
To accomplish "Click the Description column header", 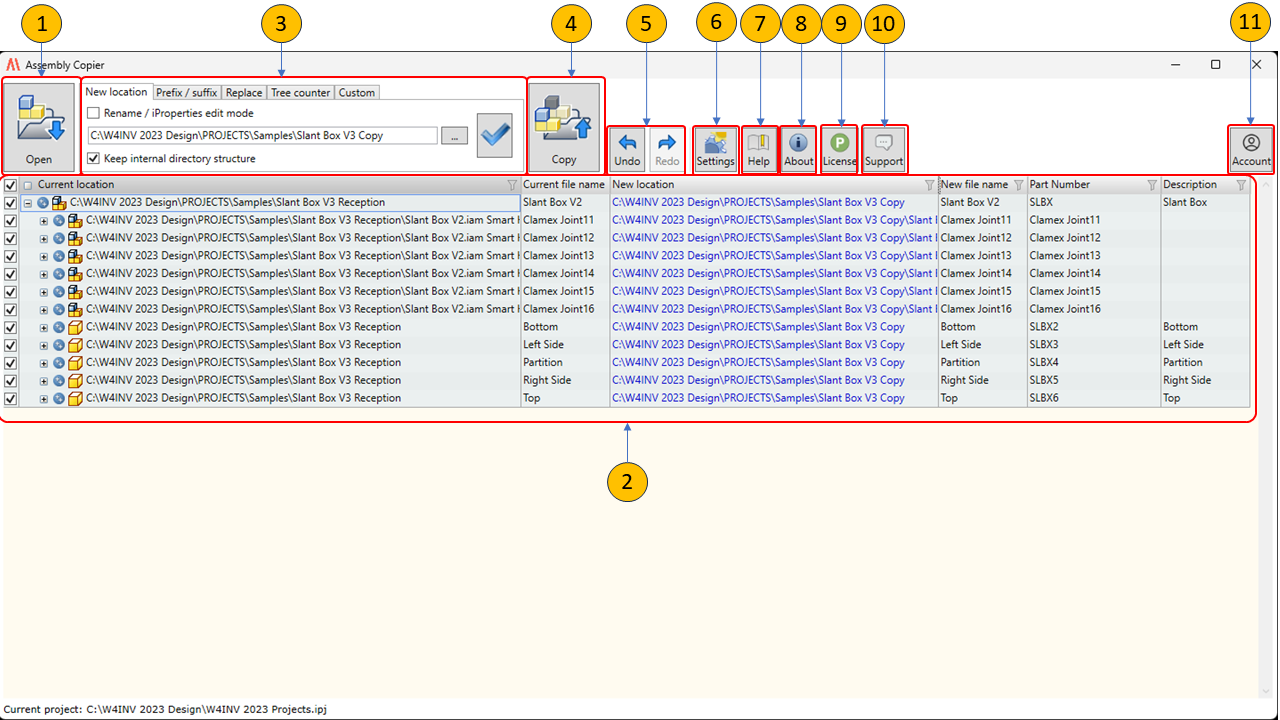I will pos(1205,185).
